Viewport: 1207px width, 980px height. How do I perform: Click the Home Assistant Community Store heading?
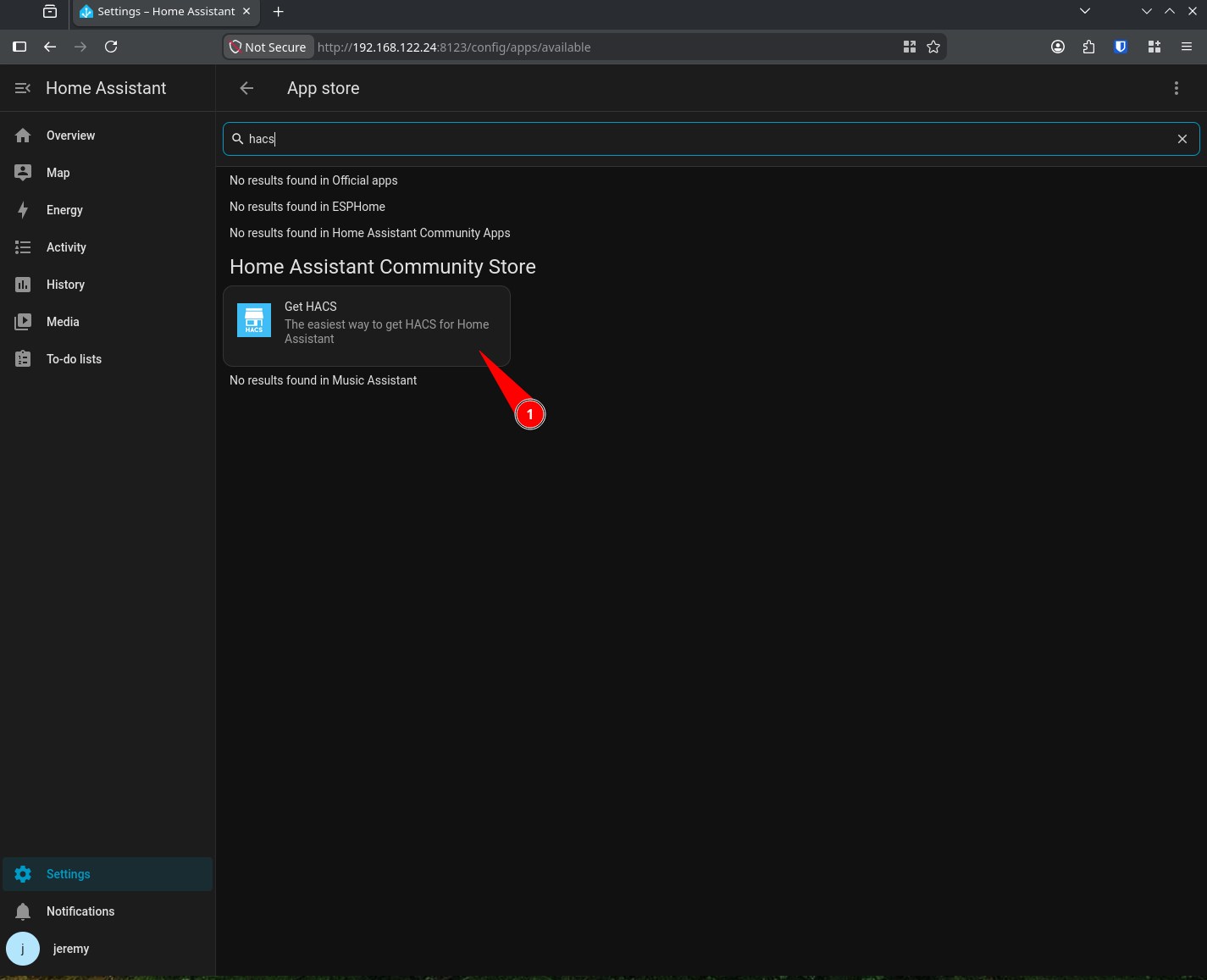click(383, 267)
